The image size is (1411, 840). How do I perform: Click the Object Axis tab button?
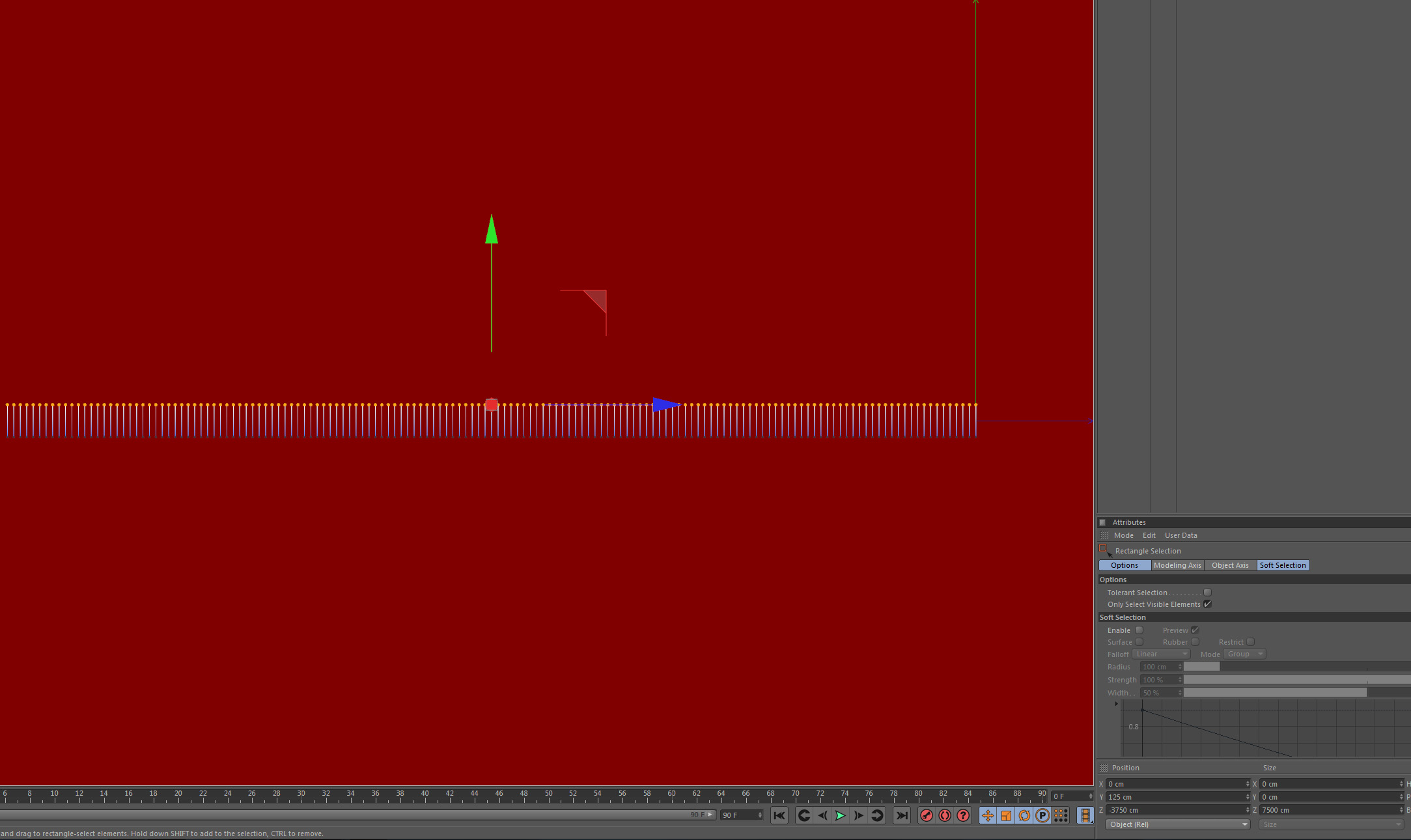click(x=1230, y=565)
